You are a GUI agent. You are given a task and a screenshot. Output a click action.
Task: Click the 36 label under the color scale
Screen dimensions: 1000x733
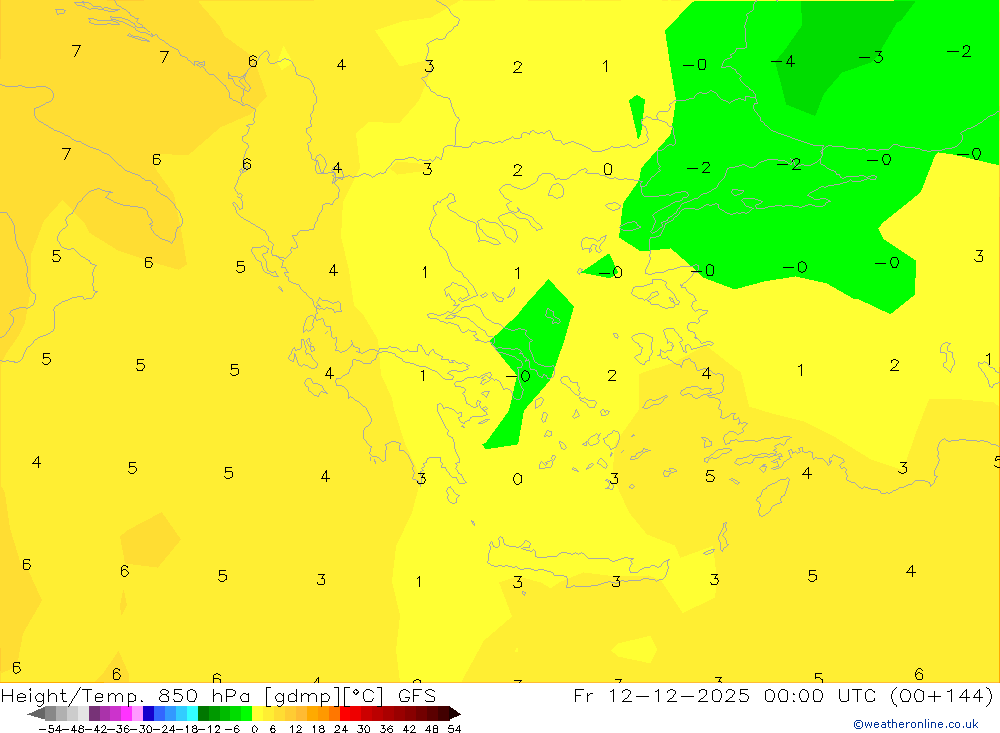[386, 729]
